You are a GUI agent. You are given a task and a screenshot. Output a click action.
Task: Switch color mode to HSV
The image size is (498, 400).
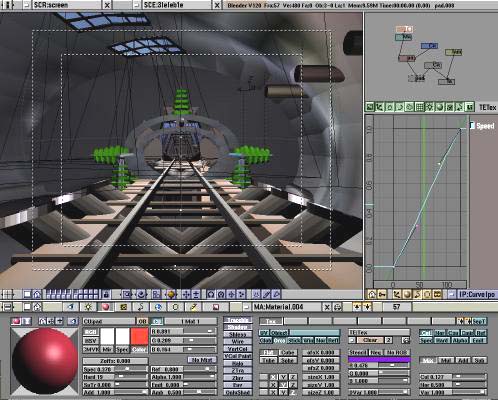[90, 341]
